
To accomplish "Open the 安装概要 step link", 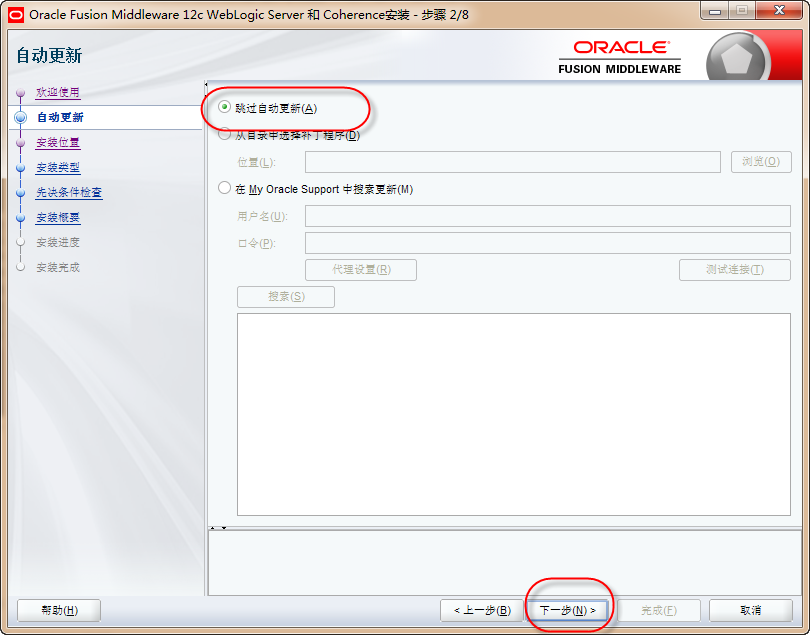I will pos(58,217).
